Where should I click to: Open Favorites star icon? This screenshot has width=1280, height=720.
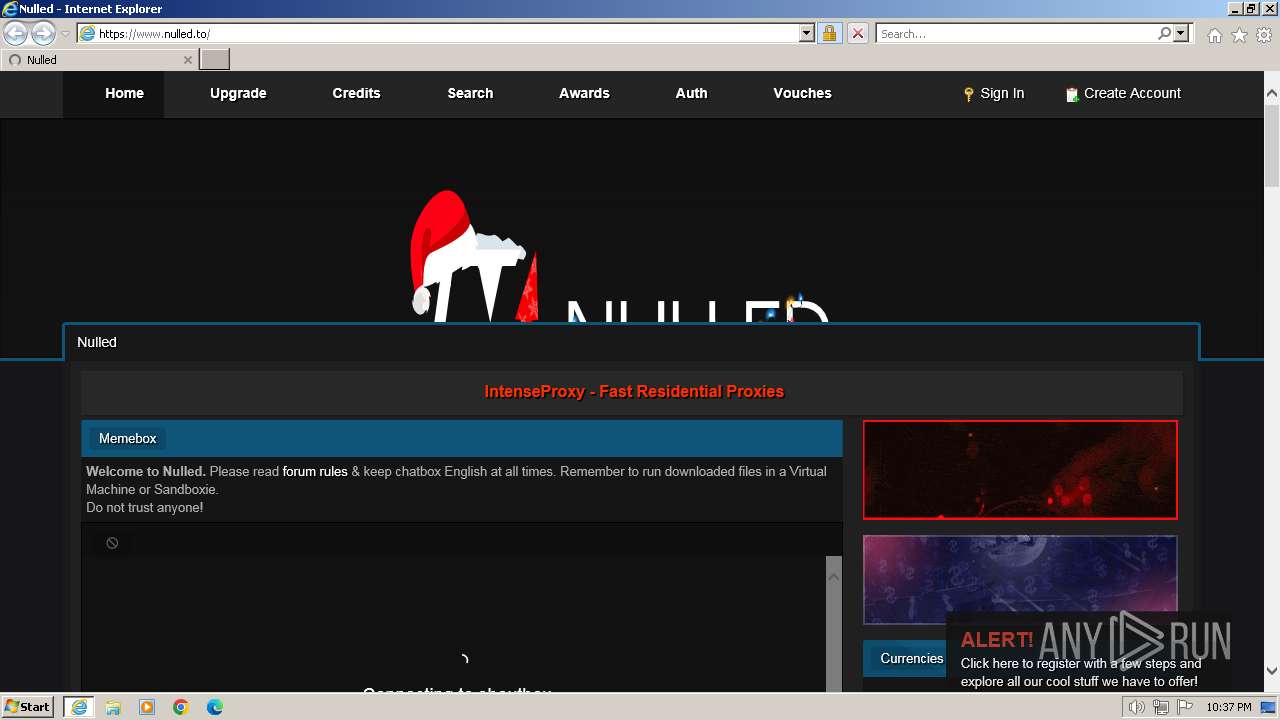[1239, 35]
